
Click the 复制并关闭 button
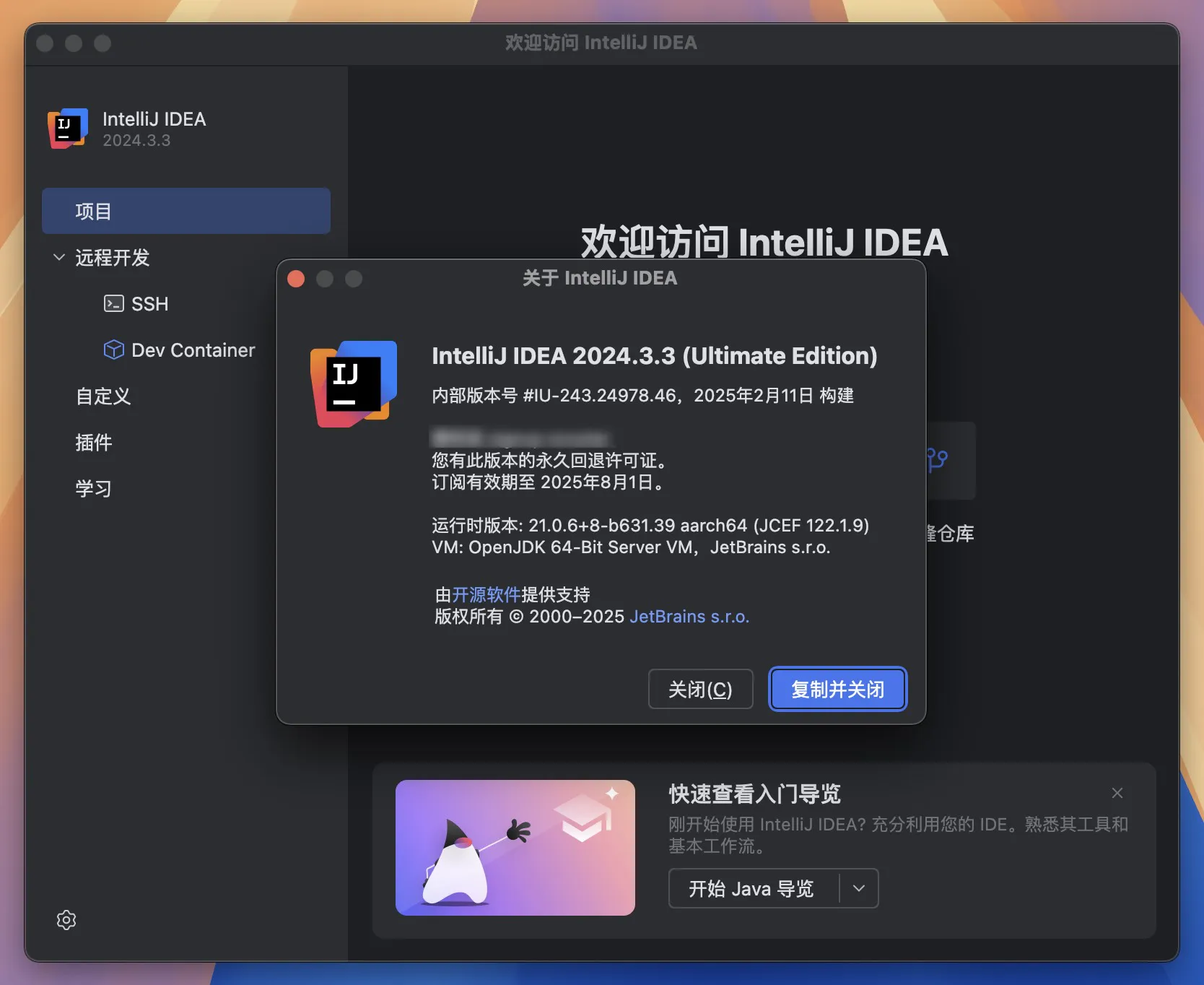point(837,689)
